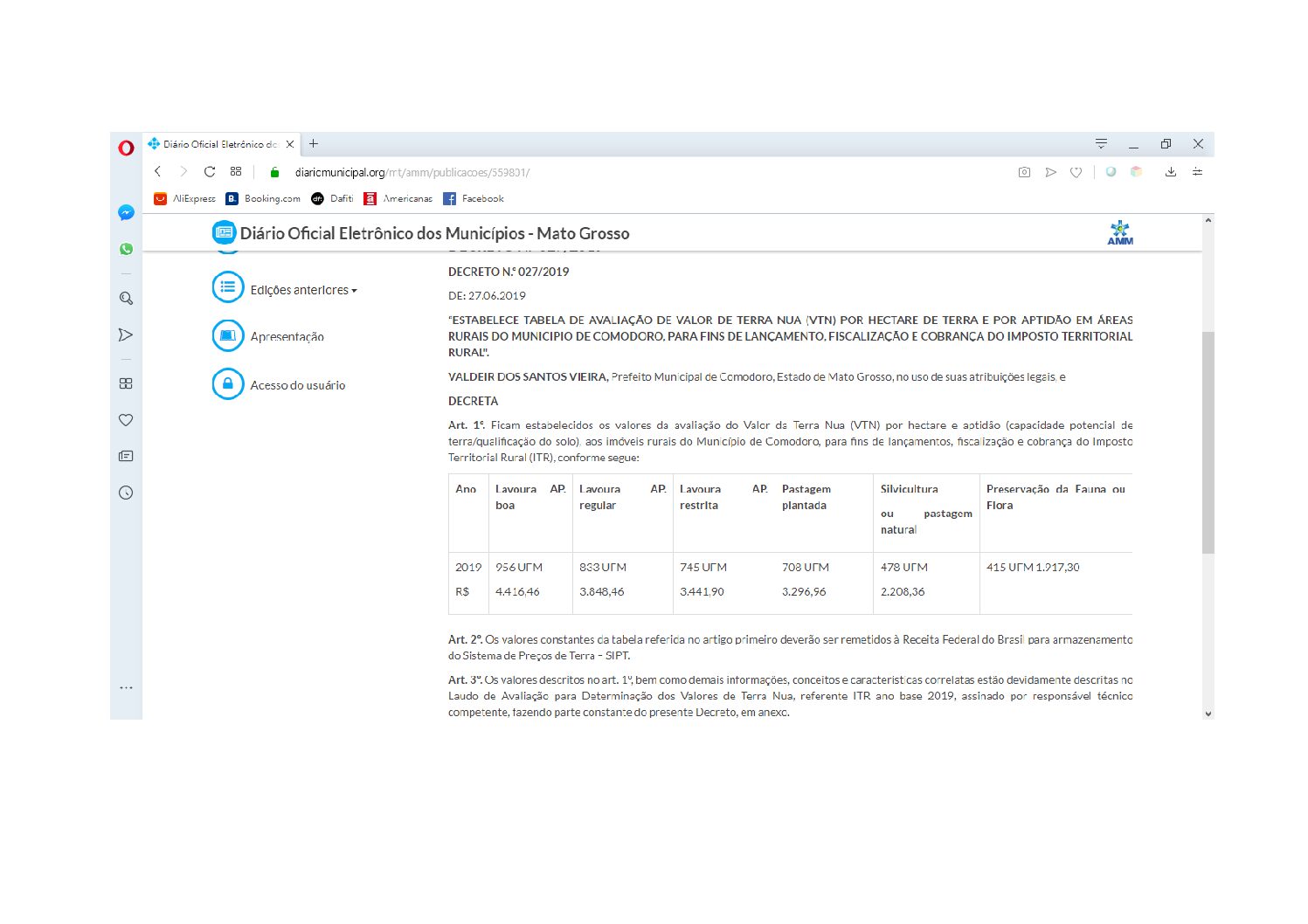Click the sidebar history clock icon

click(x=126, y=493)
